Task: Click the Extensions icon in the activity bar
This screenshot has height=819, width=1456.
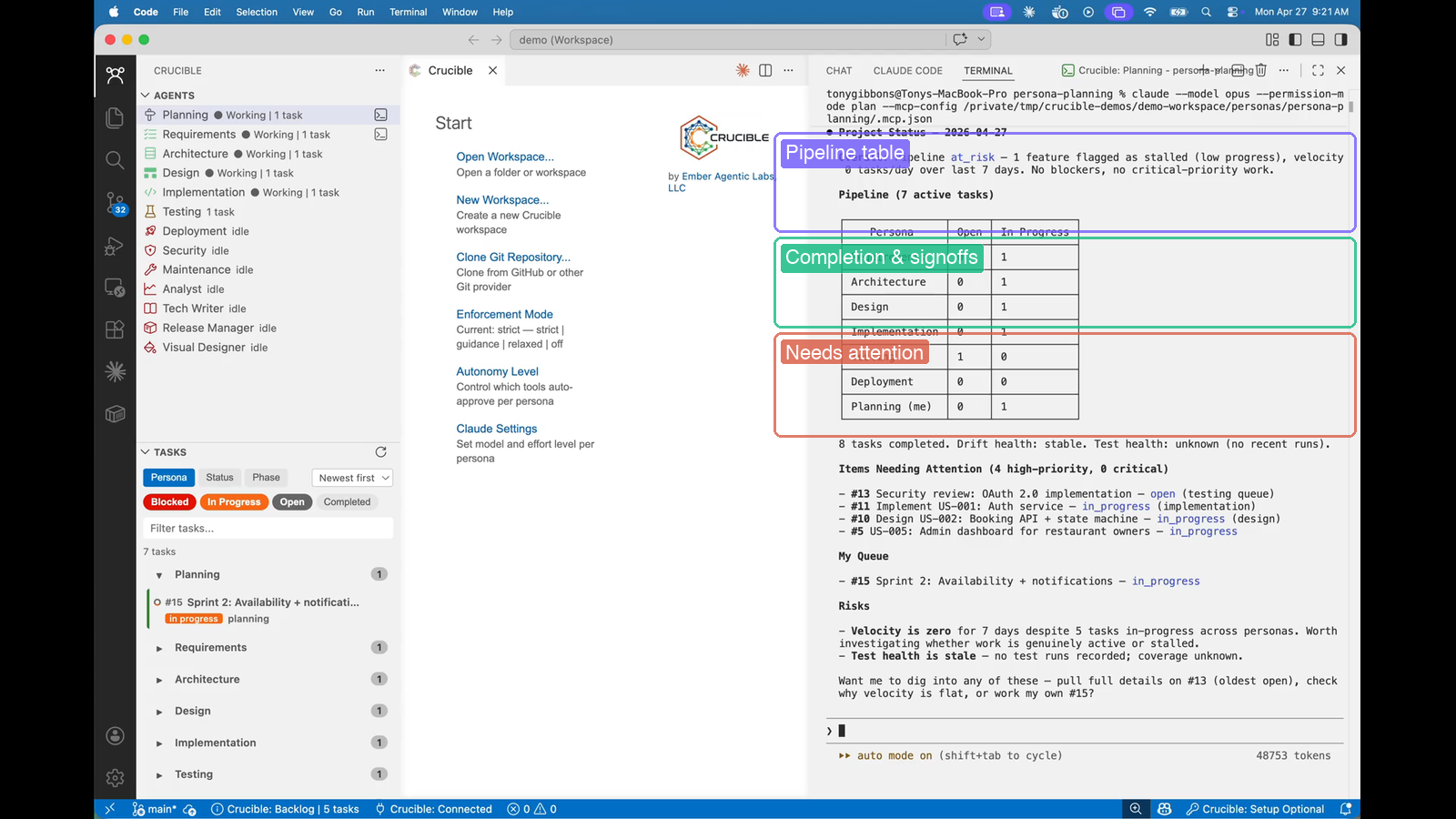Action: (115, 329)
